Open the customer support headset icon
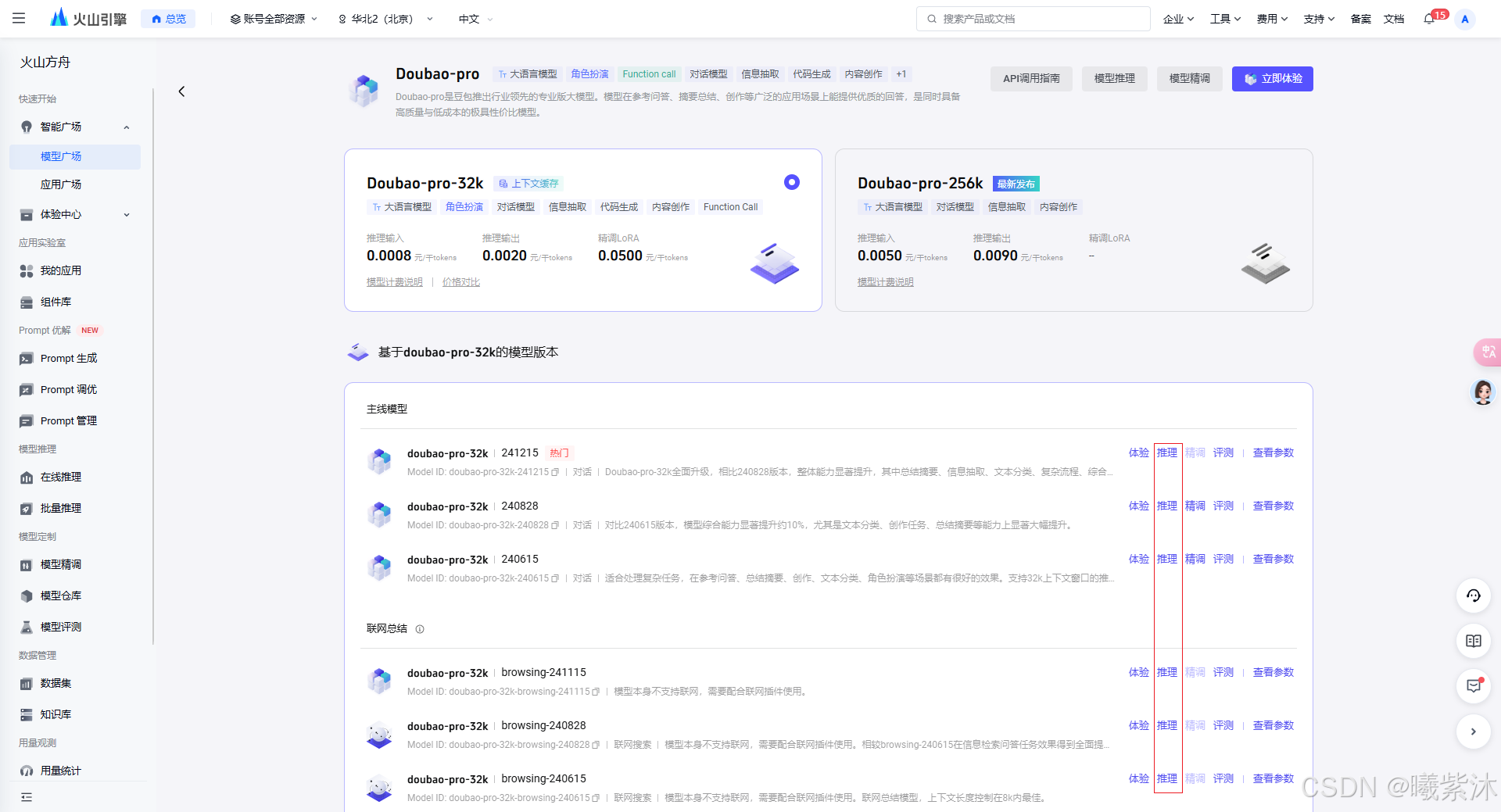Viewport: 1501px width, 812px height. [1473, 596]
